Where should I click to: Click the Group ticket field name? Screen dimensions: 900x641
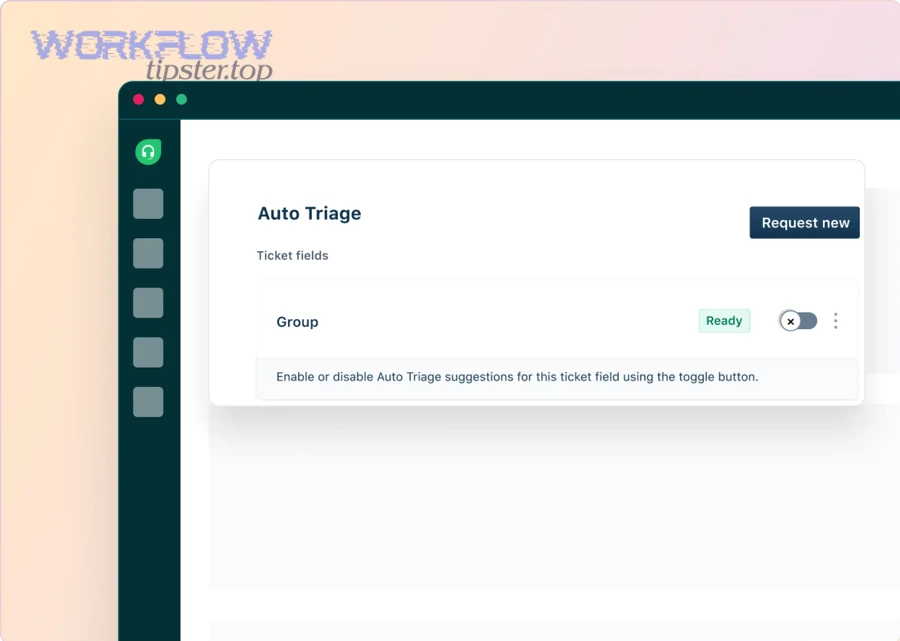pos(297,321)
